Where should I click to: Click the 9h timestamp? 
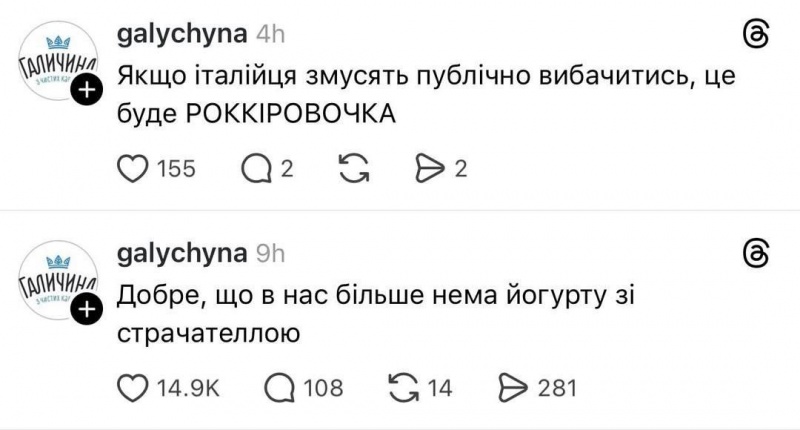(x=272, y=253)
